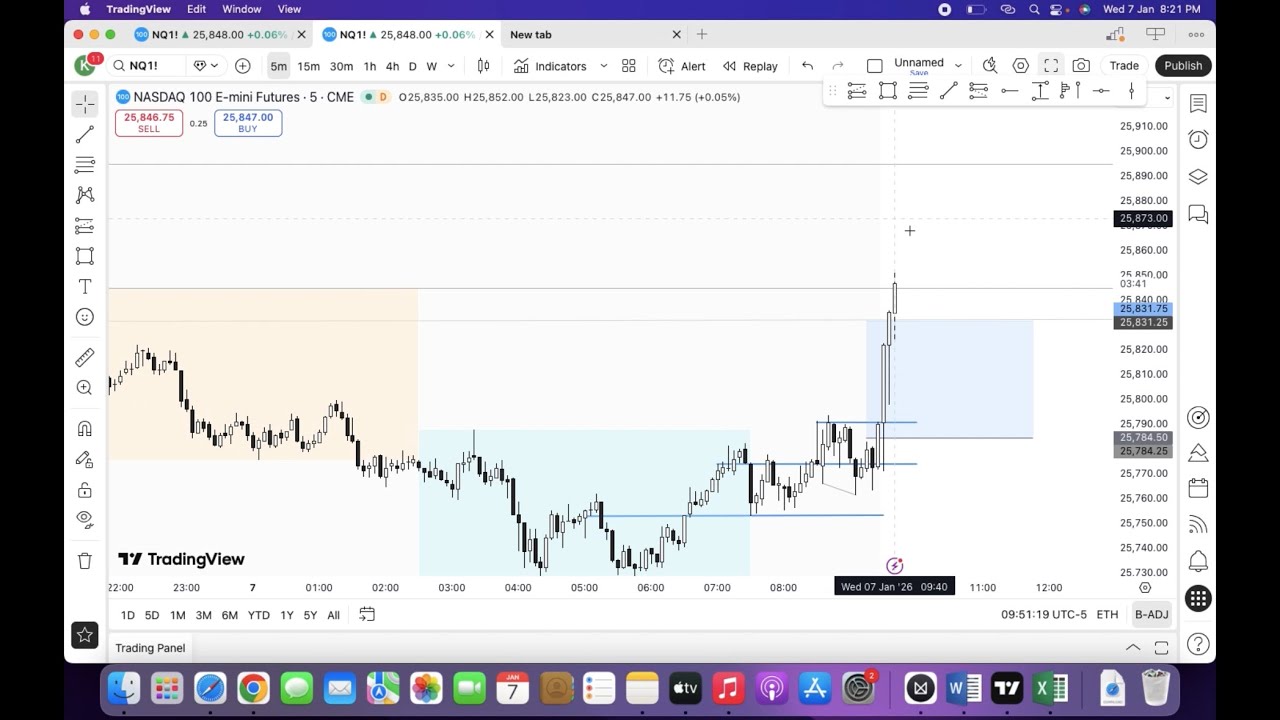Activate the zoom in tool

tap(85, 387)
